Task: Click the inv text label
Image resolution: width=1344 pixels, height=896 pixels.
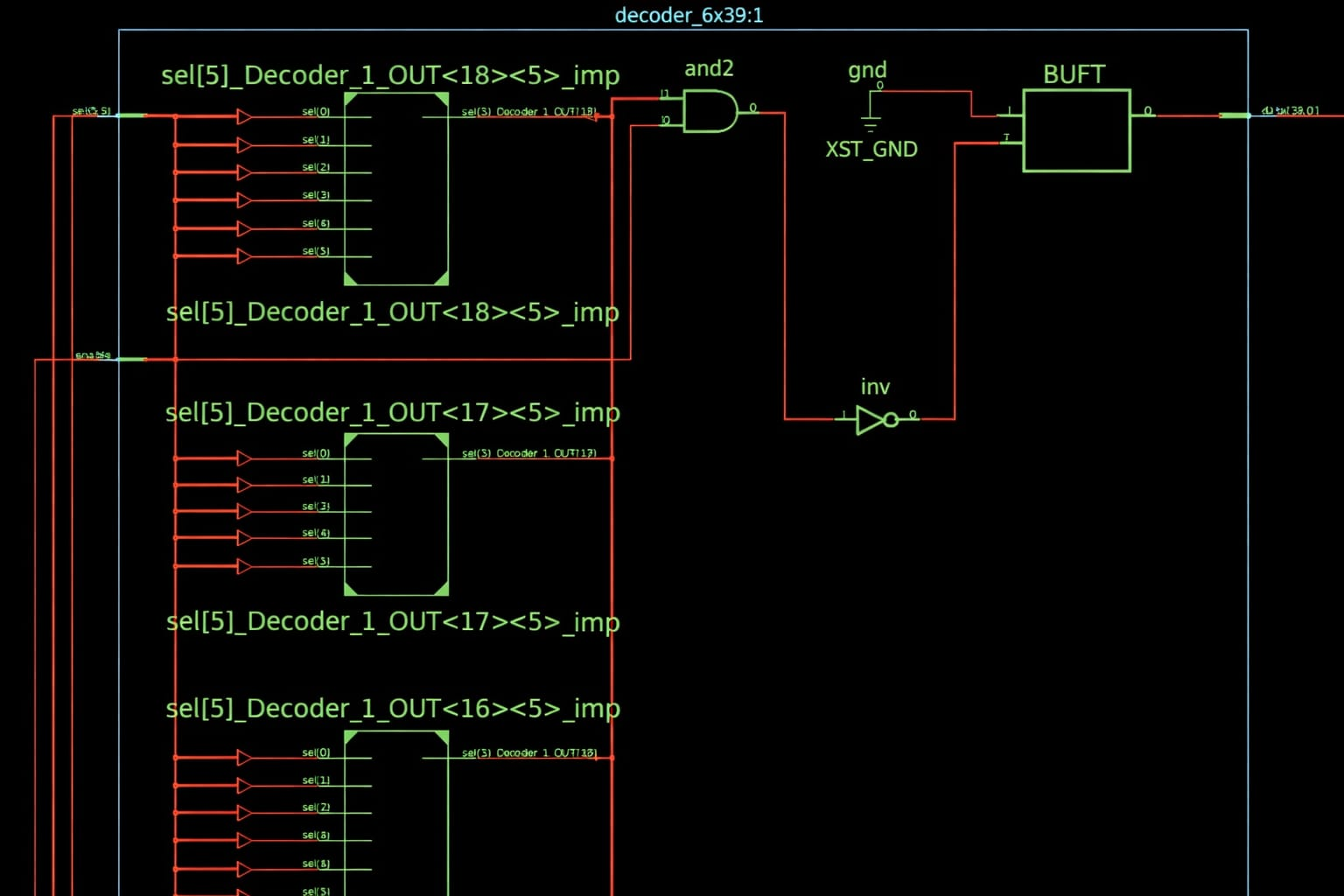Action: point(875,387)
